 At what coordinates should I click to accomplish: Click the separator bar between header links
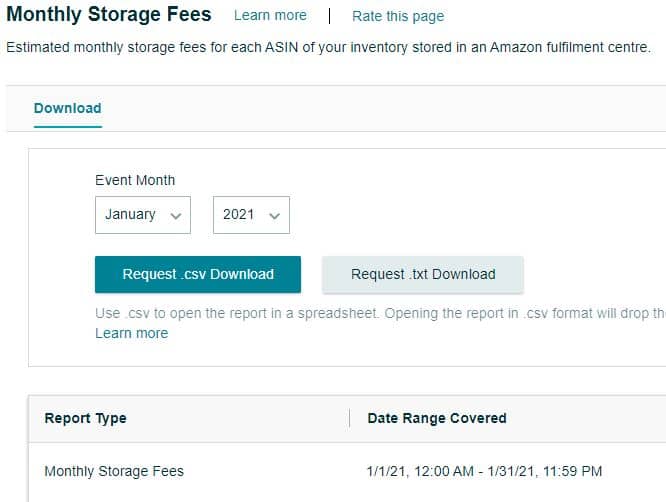(x=329, y=16)
